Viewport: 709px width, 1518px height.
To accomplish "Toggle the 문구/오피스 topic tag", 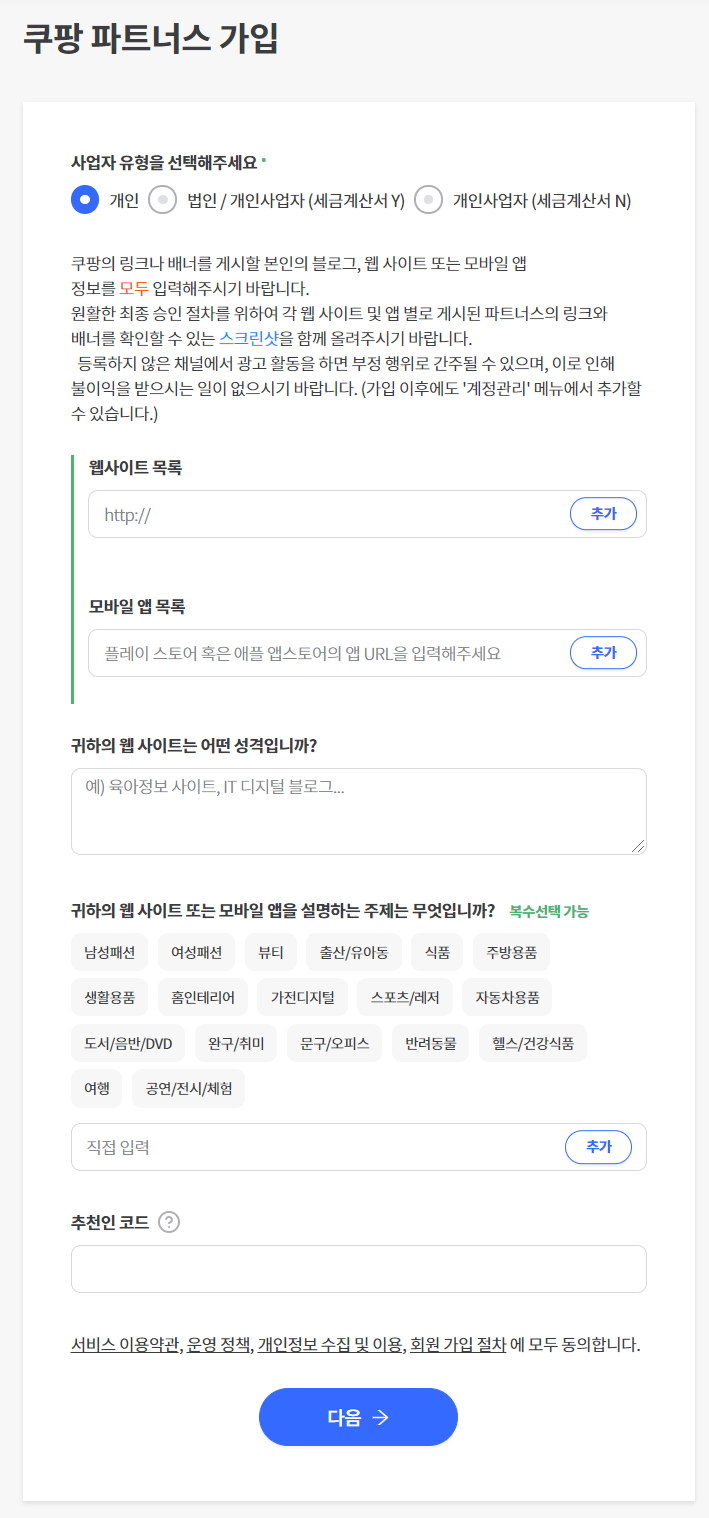I will (x=335, y=1044).
